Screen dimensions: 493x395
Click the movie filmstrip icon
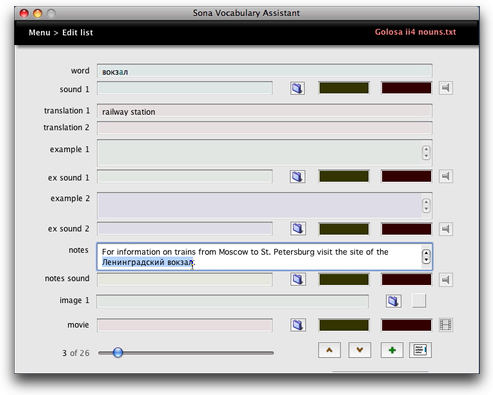click(446, 325)
